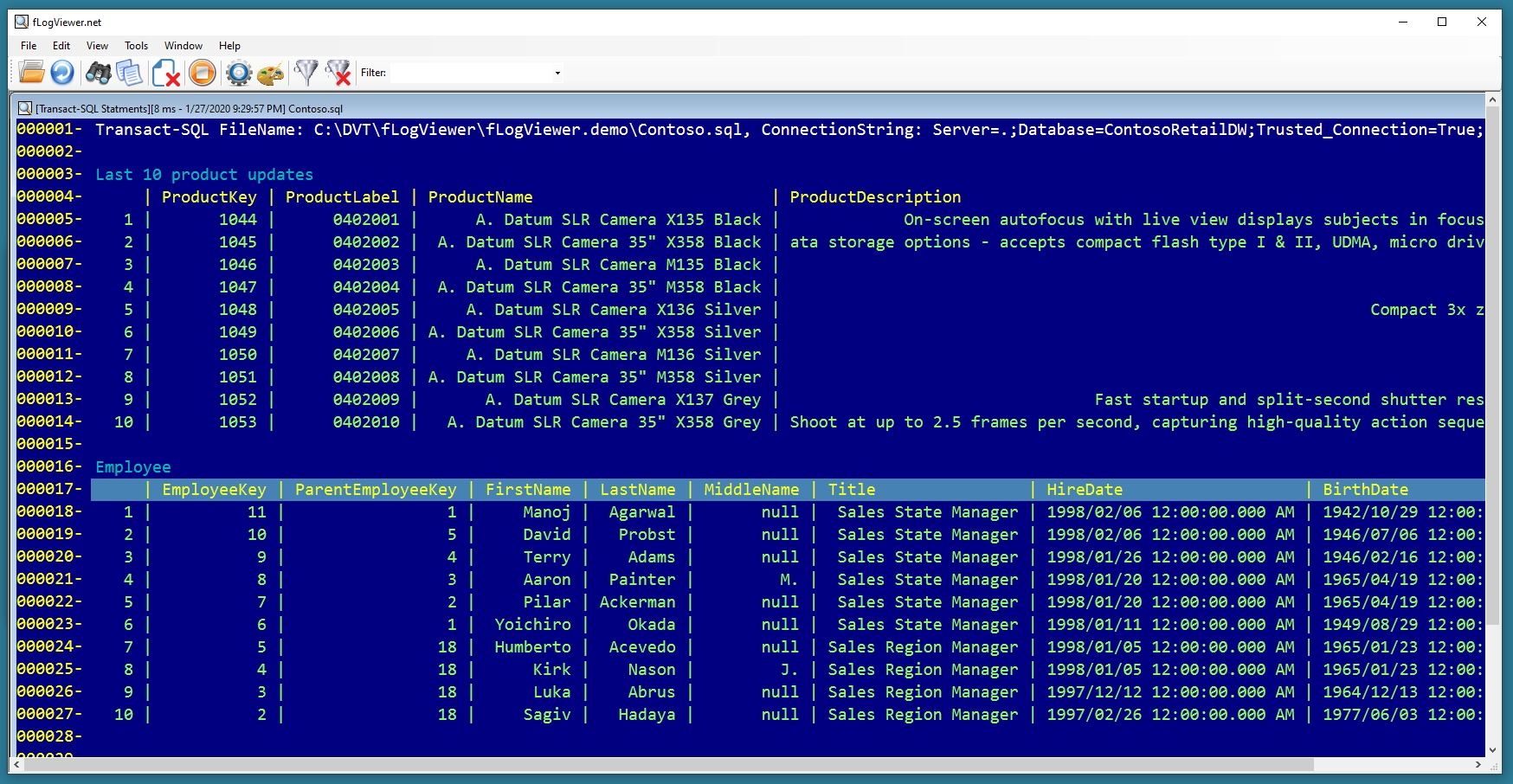Click first name 'Yoichiro'

pyautogui.click(x=533, y=625)
